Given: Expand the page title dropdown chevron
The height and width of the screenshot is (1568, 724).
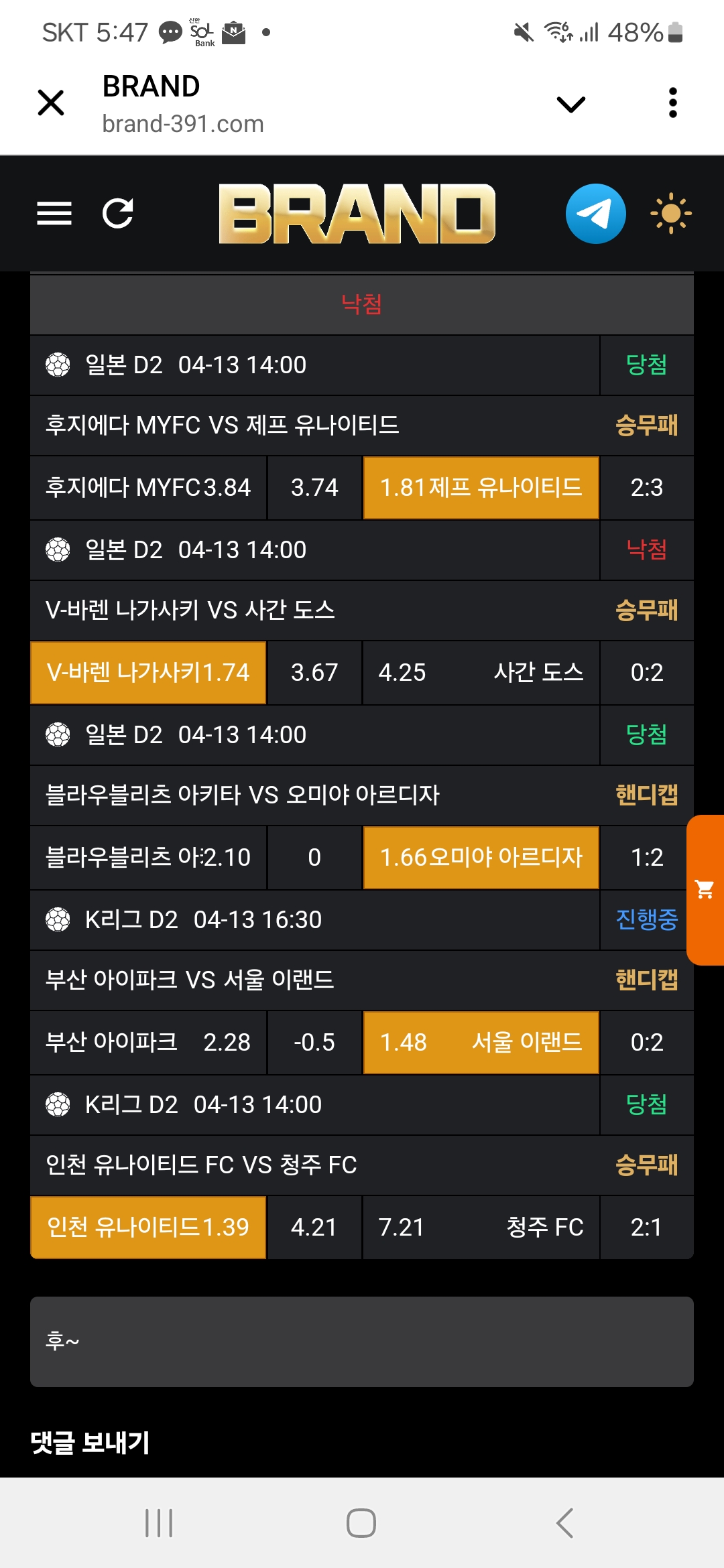Looking at the screenshot, I should coord(571,104).
